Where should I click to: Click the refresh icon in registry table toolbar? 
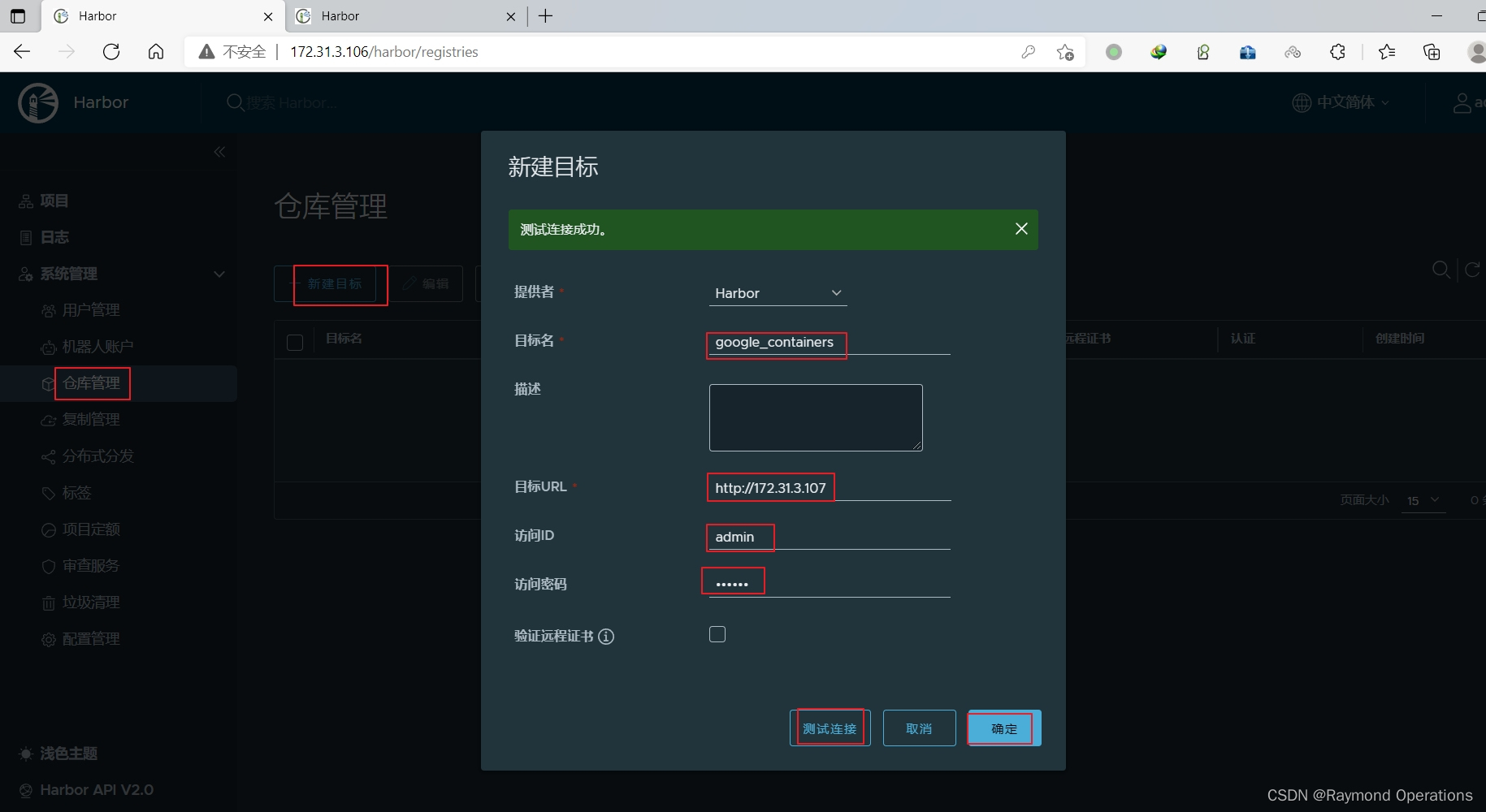pos(1472,270)
